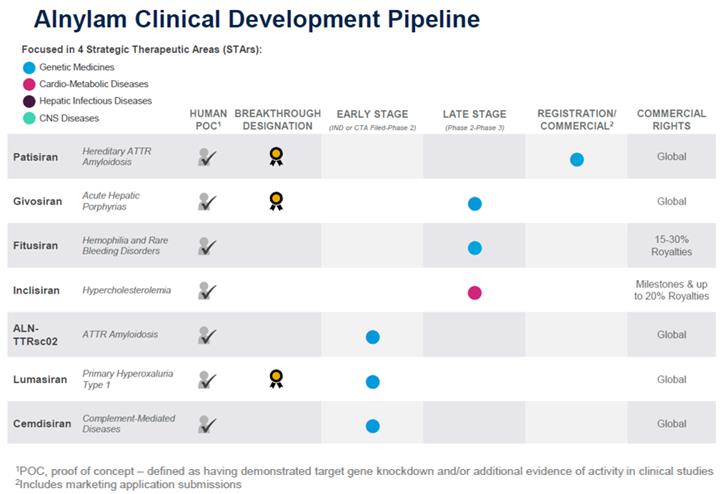Click the Commercial Rights column header
Viewport: 720px width, 494px height.
(671, 119)
